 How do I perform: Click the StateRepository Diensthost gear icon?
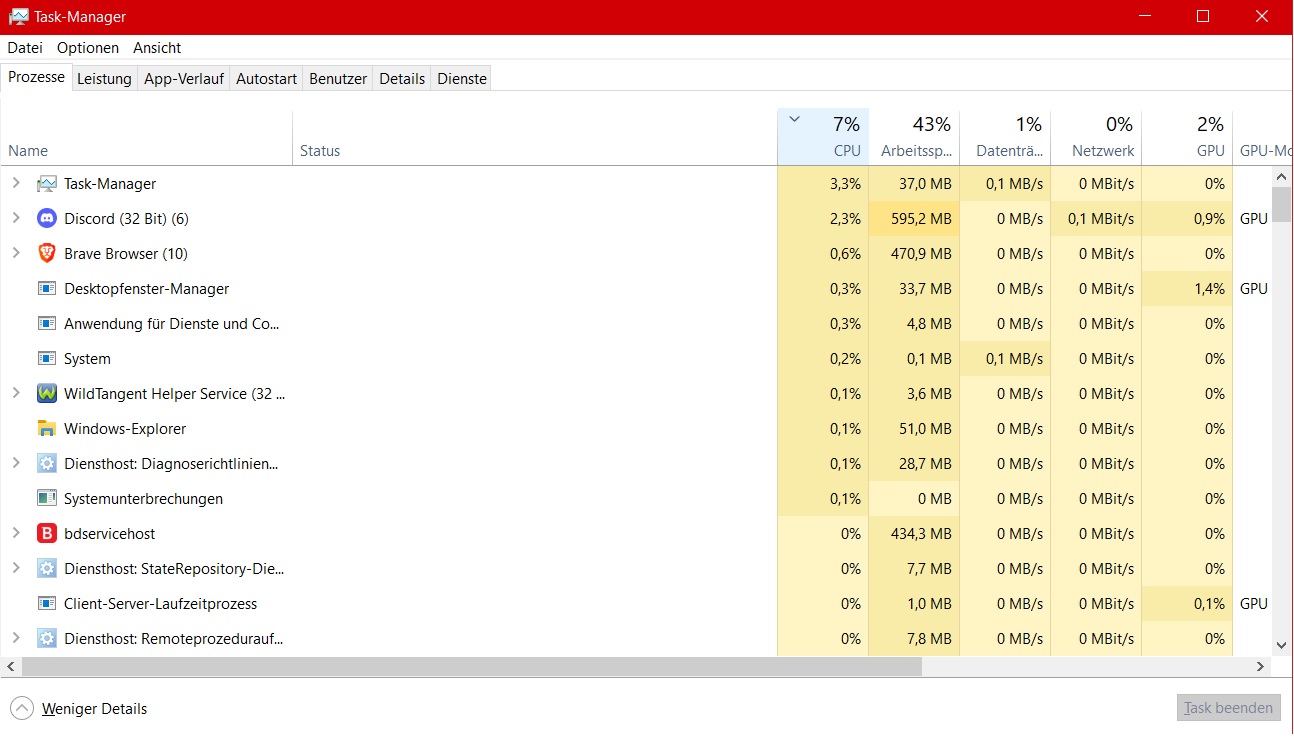coord(47,569)
